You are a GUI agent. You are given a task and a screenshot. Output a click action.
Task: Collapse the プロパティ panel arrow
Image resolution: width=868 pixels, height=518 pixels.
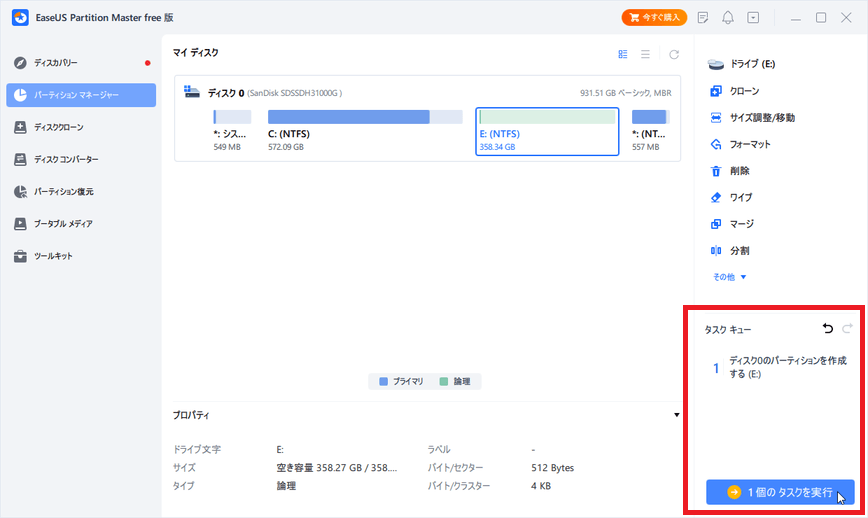coord(677,415)
